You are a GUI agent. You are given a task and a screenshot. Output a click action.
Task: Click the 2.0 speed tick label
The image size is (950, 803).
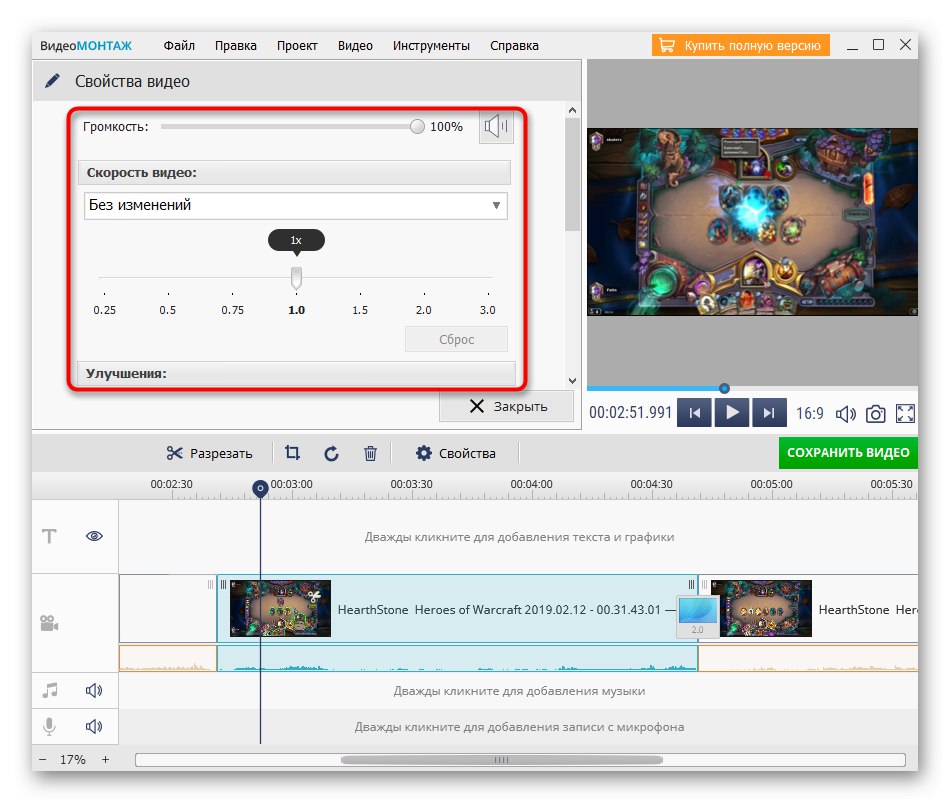click(x=424, y=310)
